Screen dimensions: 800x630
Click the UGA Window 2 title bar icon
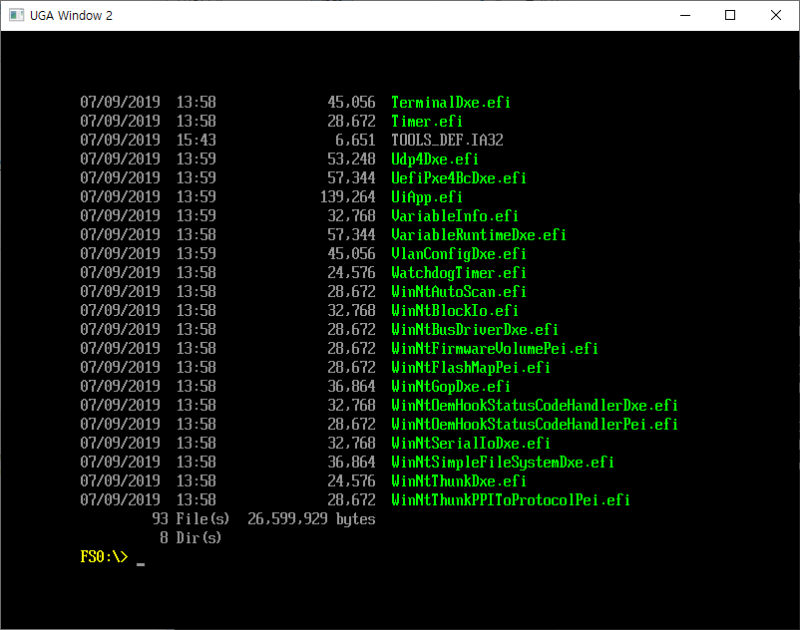[16, 15]
